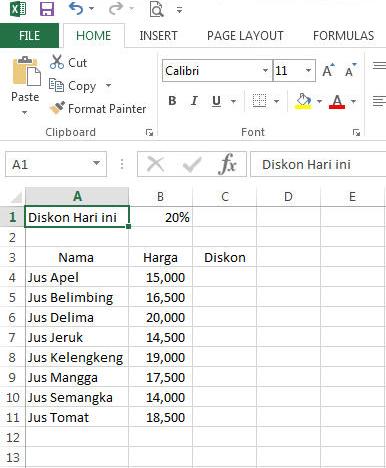Select the Jus Jeruk cell
The image size is (386, 468).
click(77, 337)
